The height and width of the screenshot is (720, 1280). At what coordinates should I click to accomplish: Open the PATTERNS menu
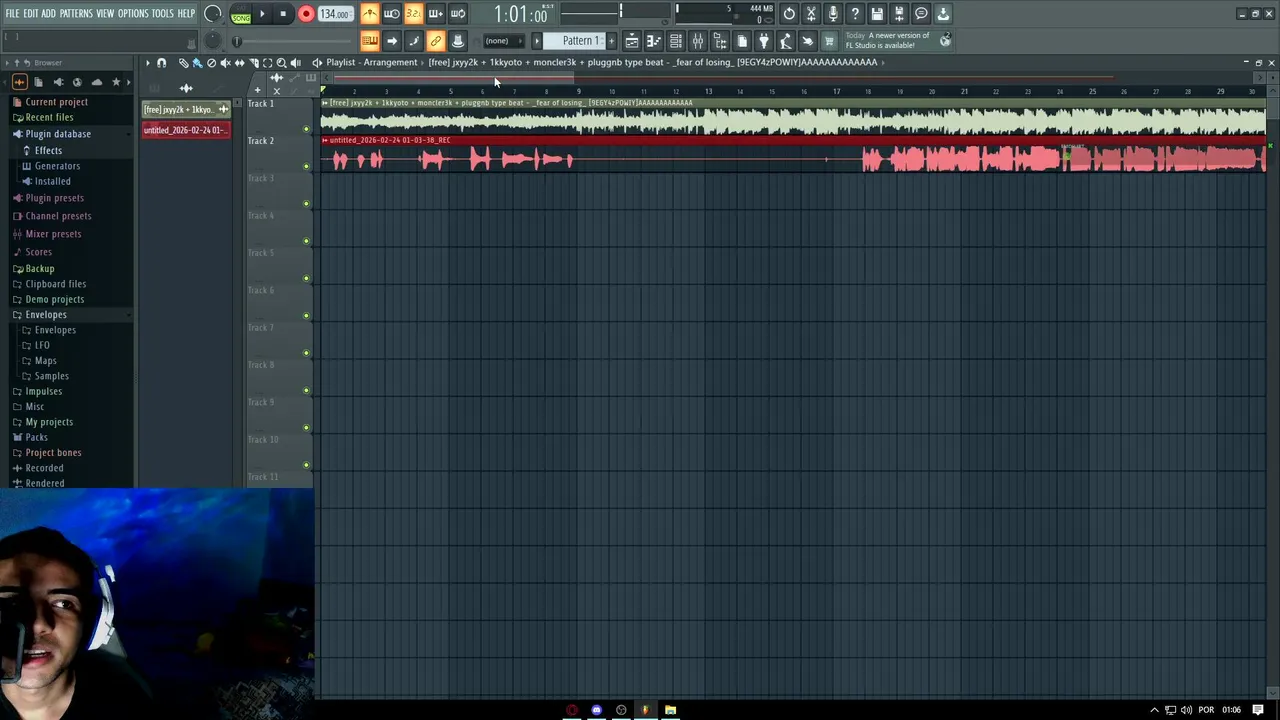coord(76,14)
